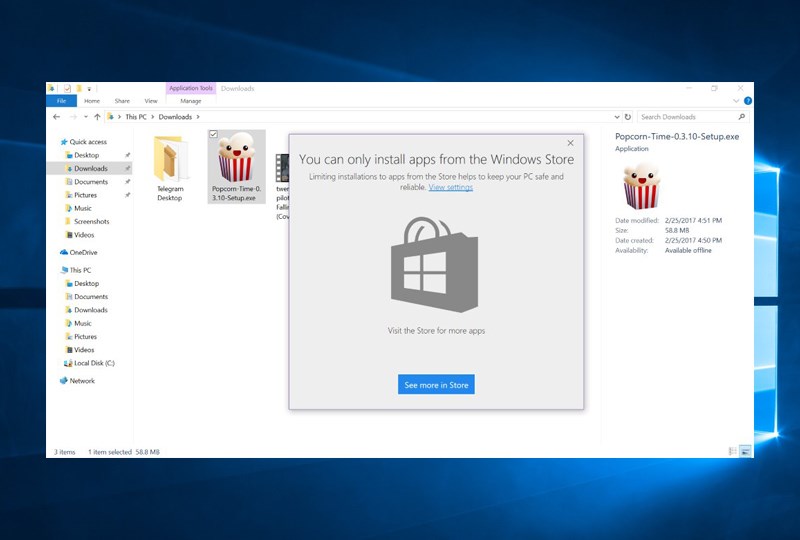Open the Manage tab under Application Tools

[190, 101]
